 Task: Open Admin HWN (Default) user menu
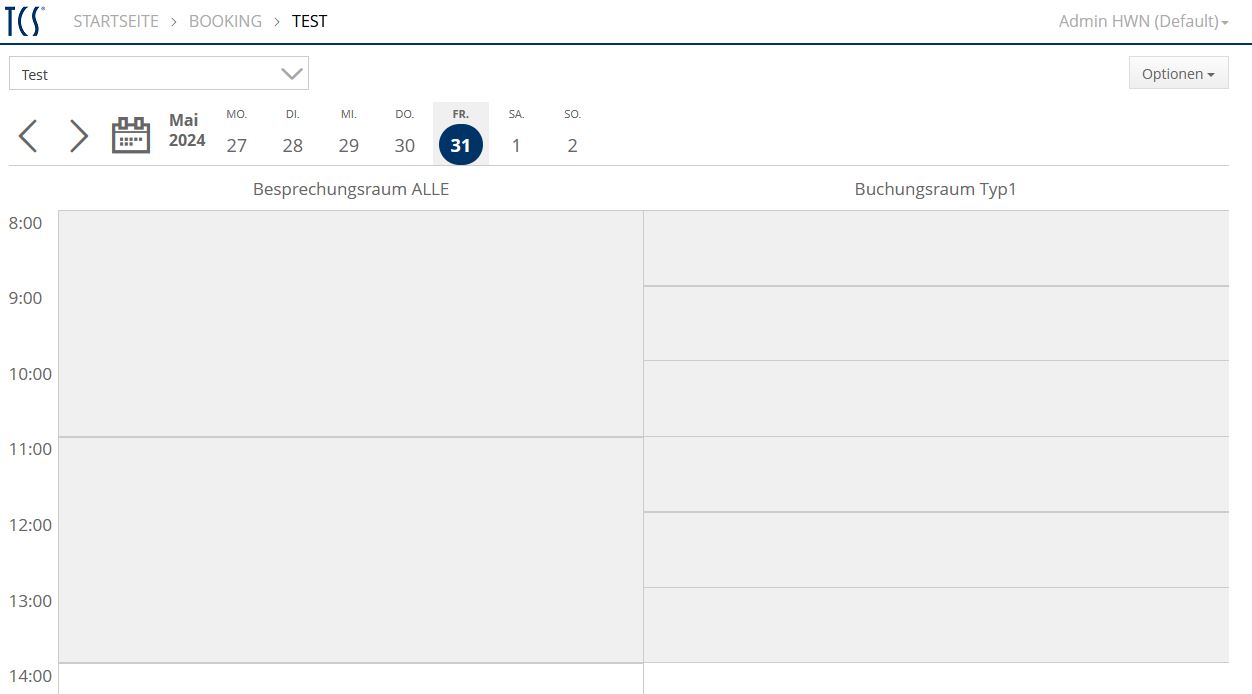[1143, 21]
